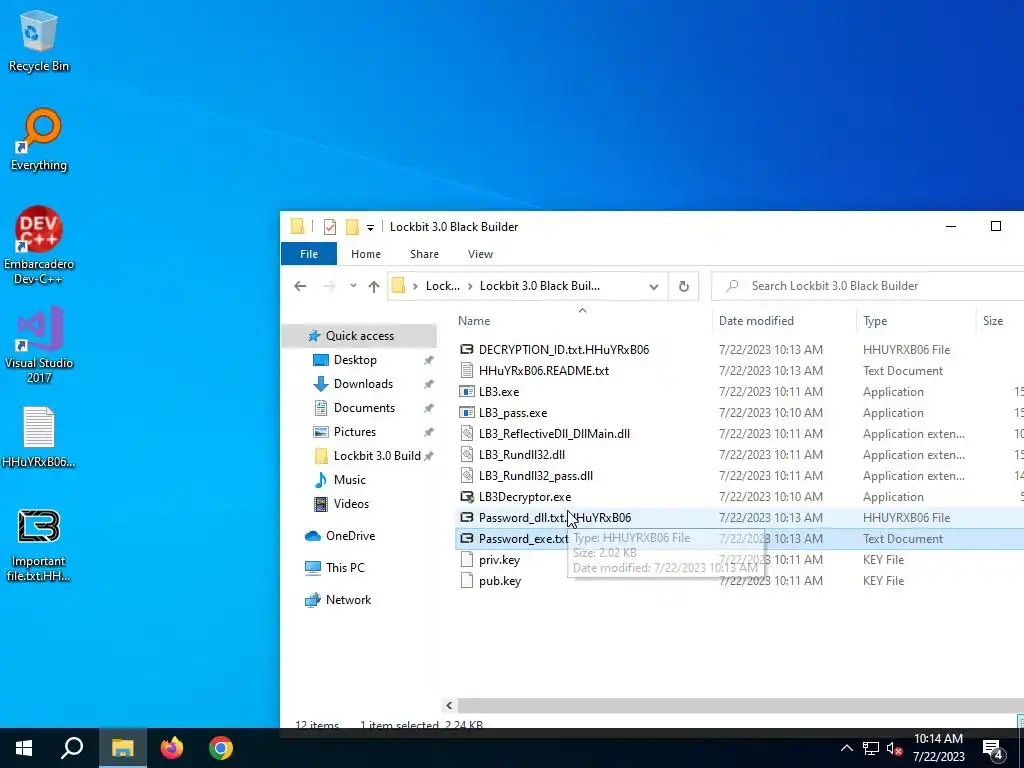Select Password_exe.txt file row
The height and width of the screenshot is (768, 1024).
(739, 539)
